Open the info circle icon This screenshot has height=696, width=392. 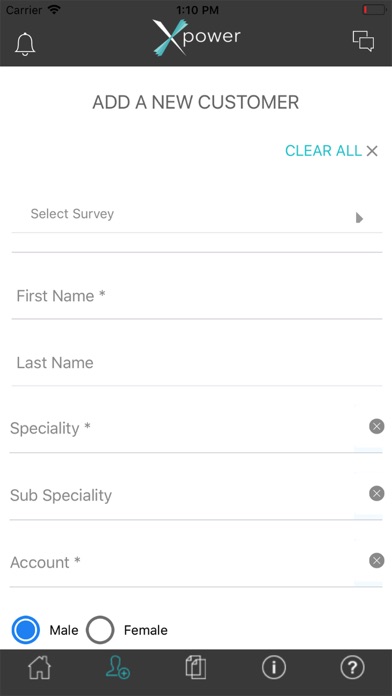[274, 667]
